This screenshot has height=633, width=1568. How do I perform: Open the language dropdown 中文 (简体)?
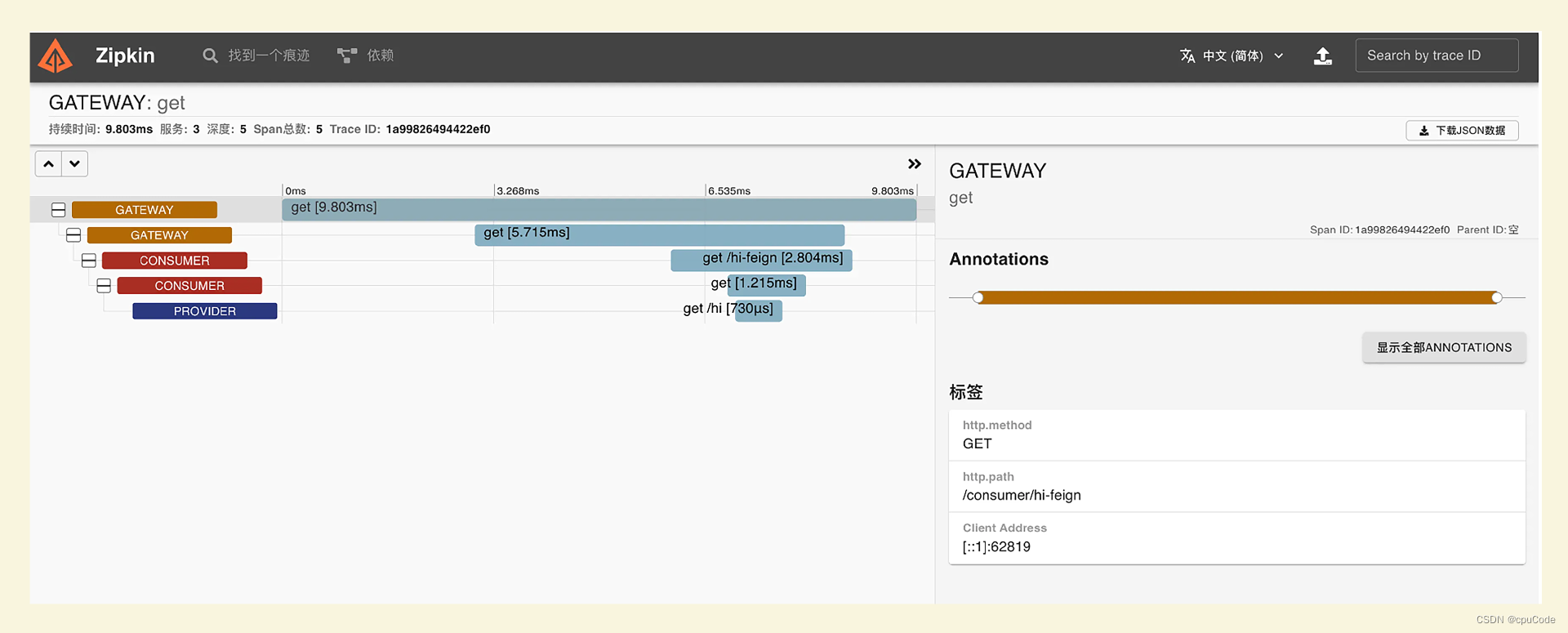(1232, 56)
